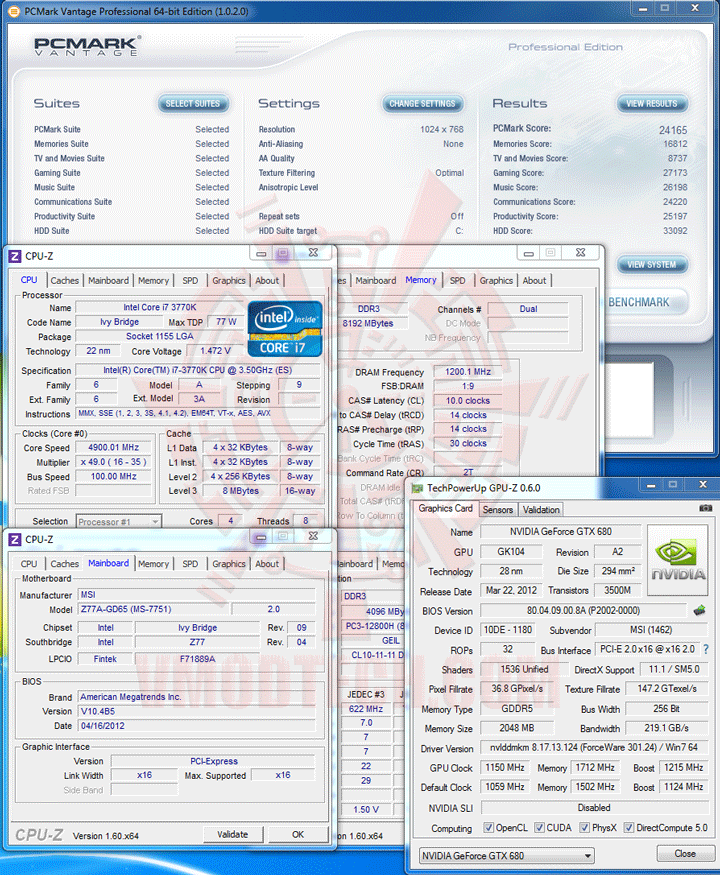
Task: Click the SELECT SUITES button
Action: pyautogui.click(x=193, y=104)
